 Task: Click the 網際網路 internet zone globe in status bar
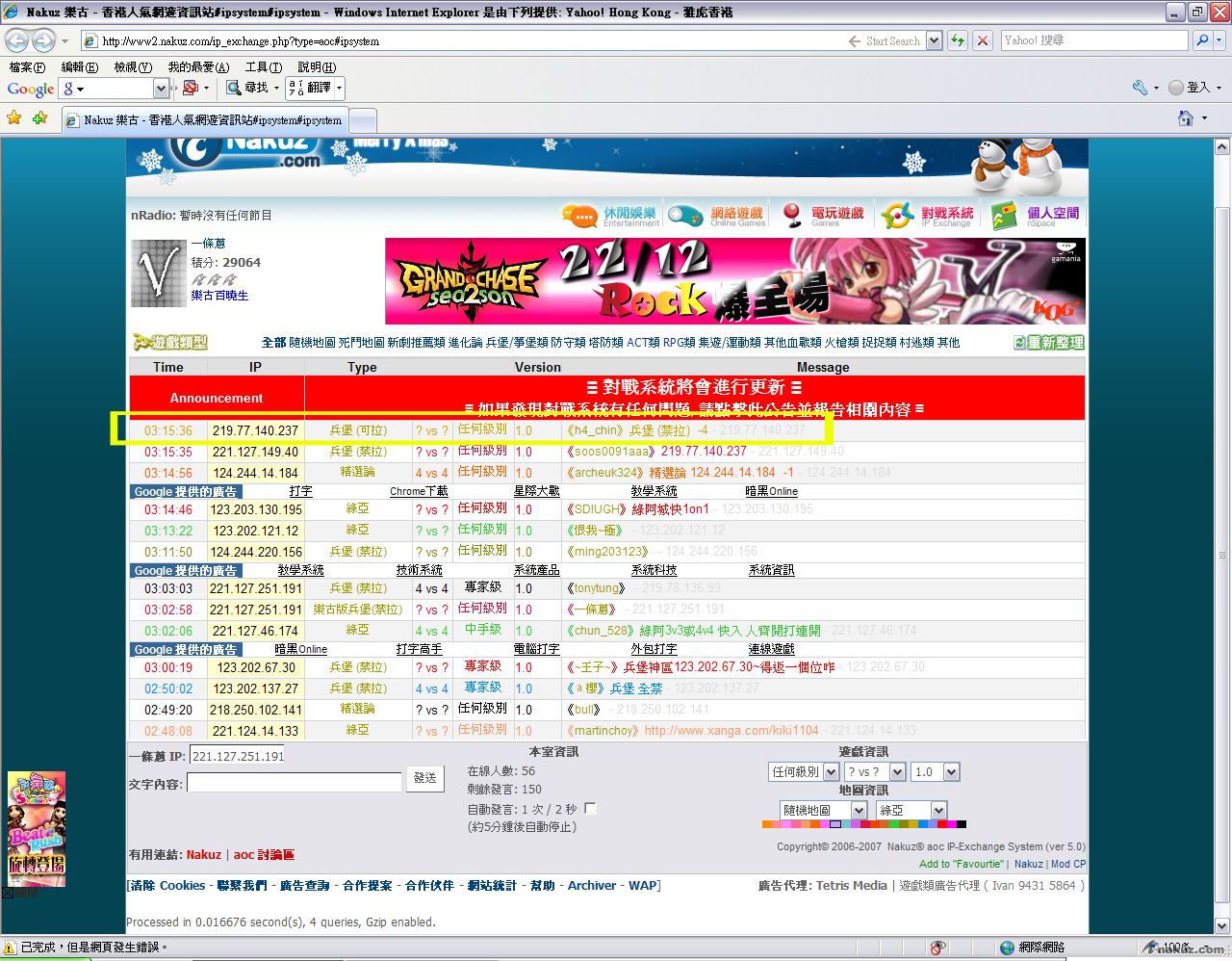tap(1008, 948)
